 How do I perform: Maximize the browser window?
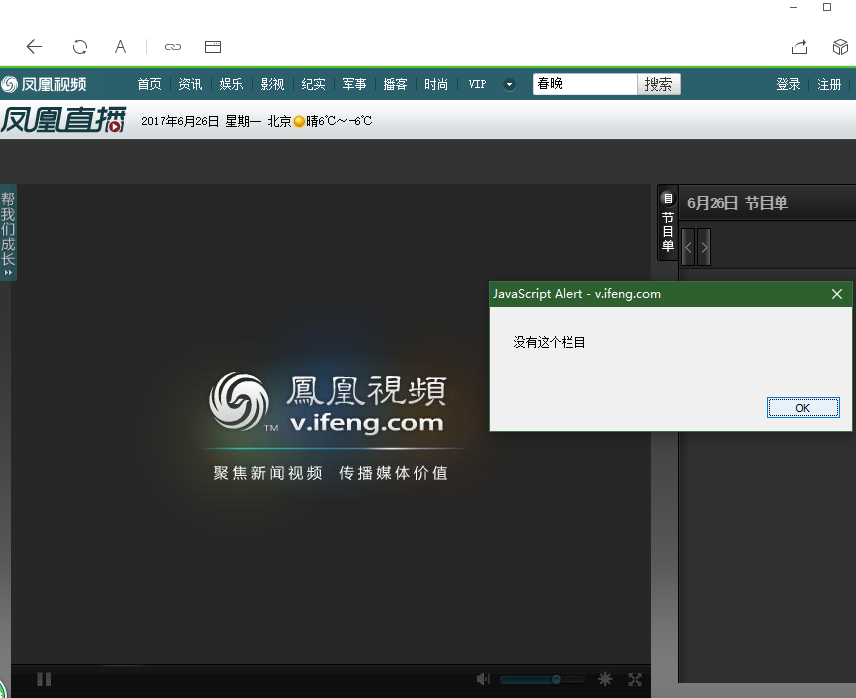click(827, 7)
